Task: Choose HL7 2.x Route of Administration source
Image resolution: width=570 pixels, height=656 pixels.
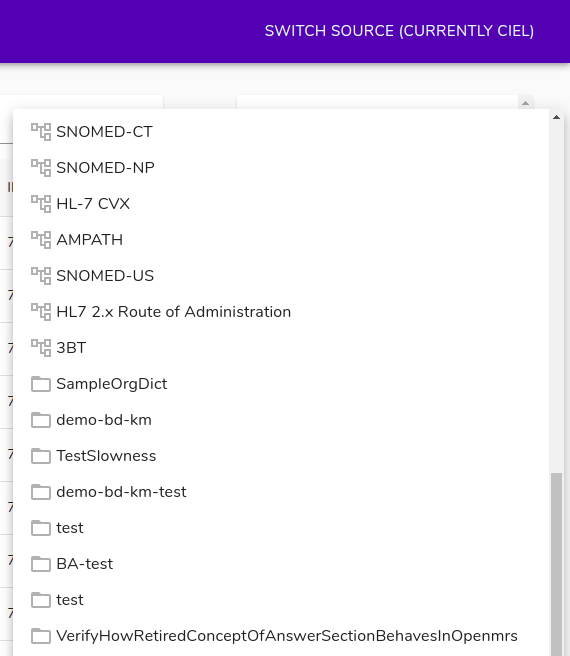Action: (281, 312)
